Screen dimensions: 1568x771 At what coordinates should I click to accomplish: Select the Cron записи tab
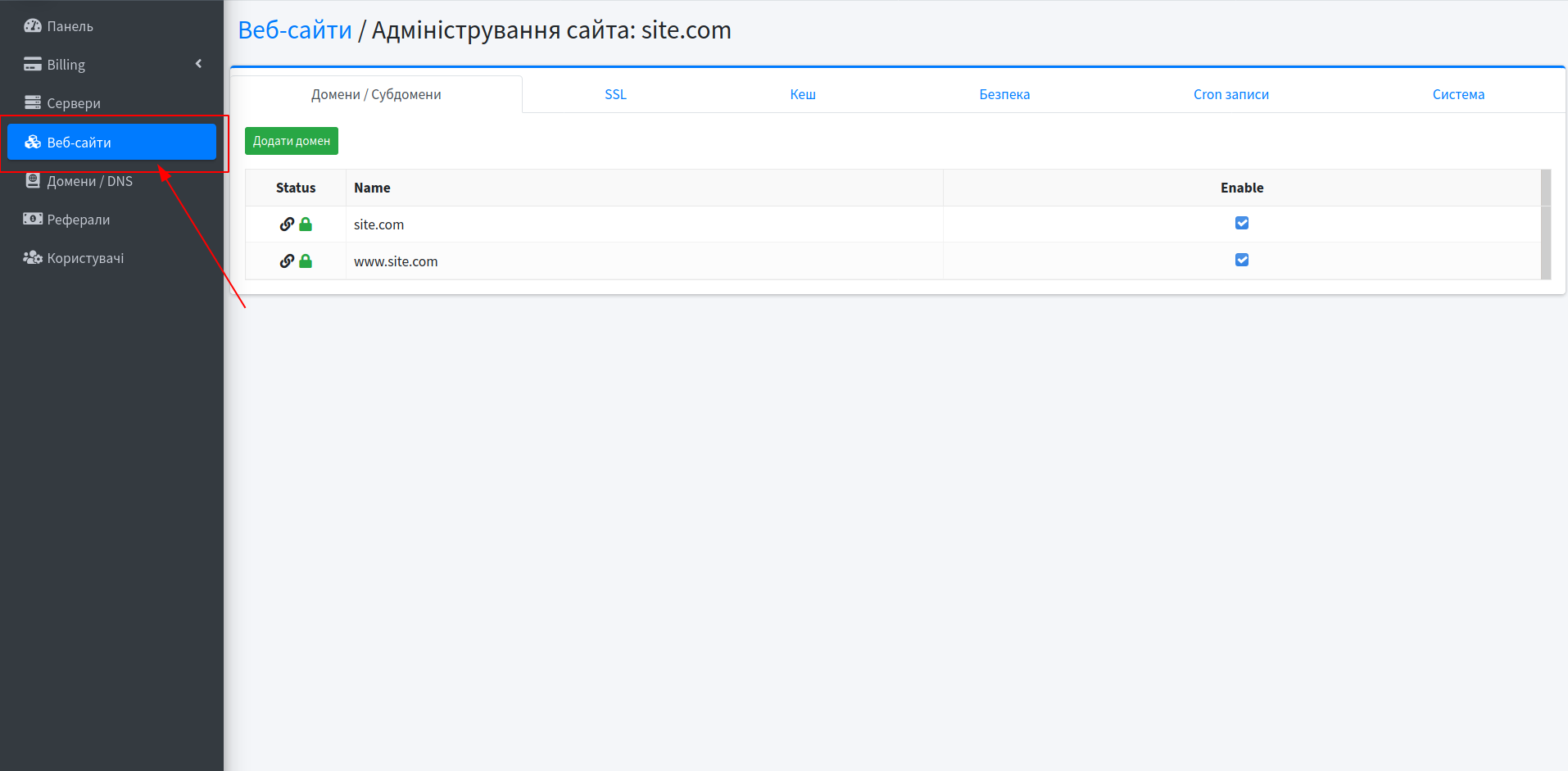point(1230,95)
